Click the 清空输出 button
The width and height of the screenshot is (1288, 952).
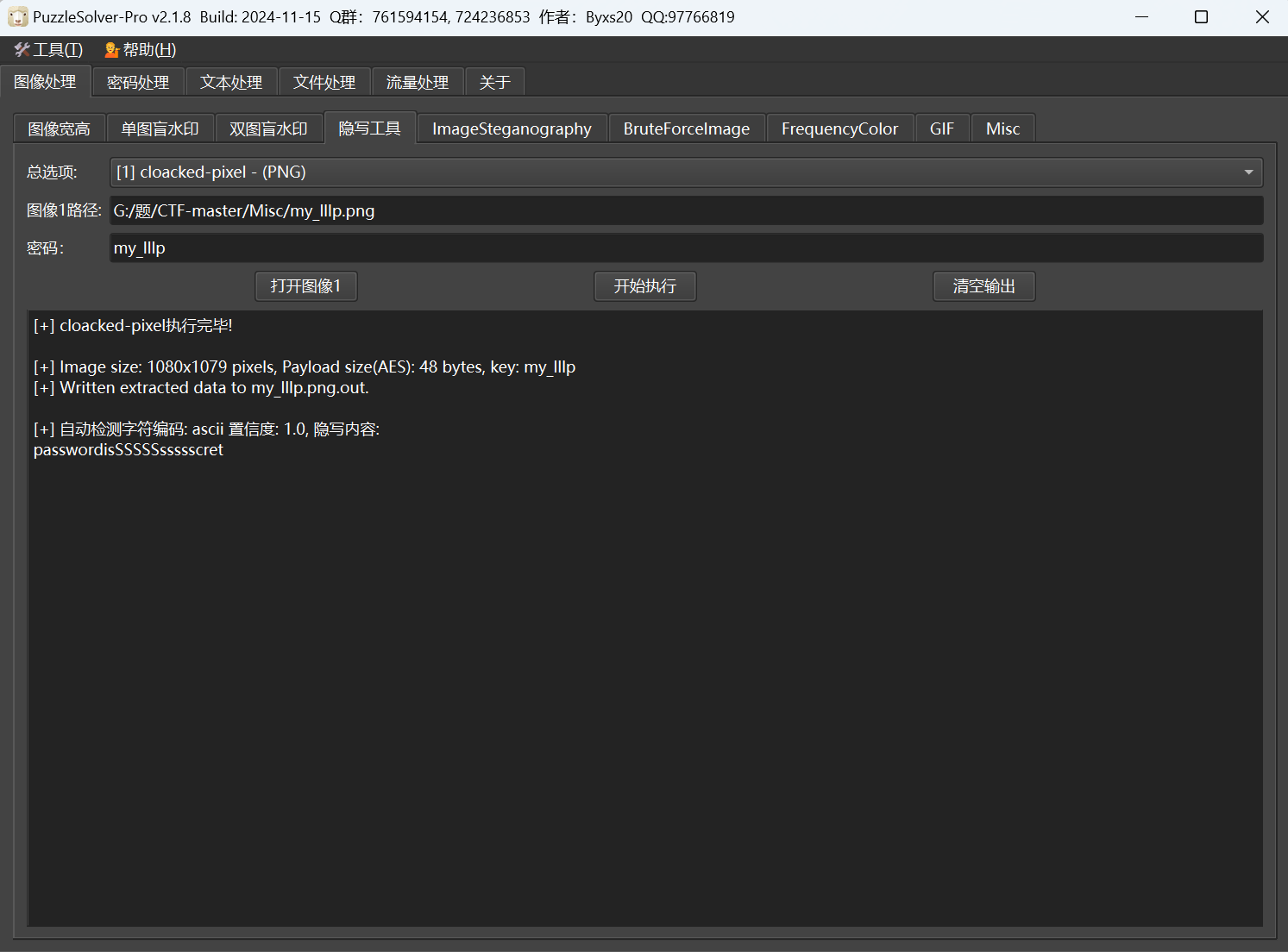984,286
